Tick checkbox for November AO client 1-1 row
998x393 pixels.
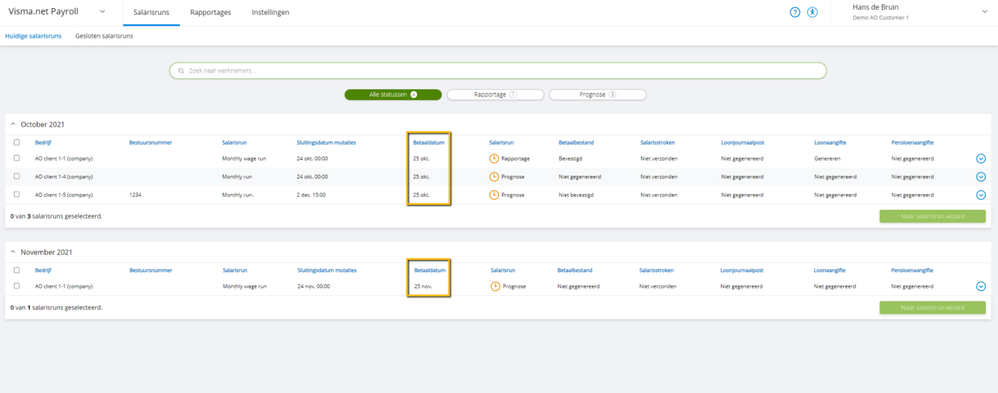point(17,286)
